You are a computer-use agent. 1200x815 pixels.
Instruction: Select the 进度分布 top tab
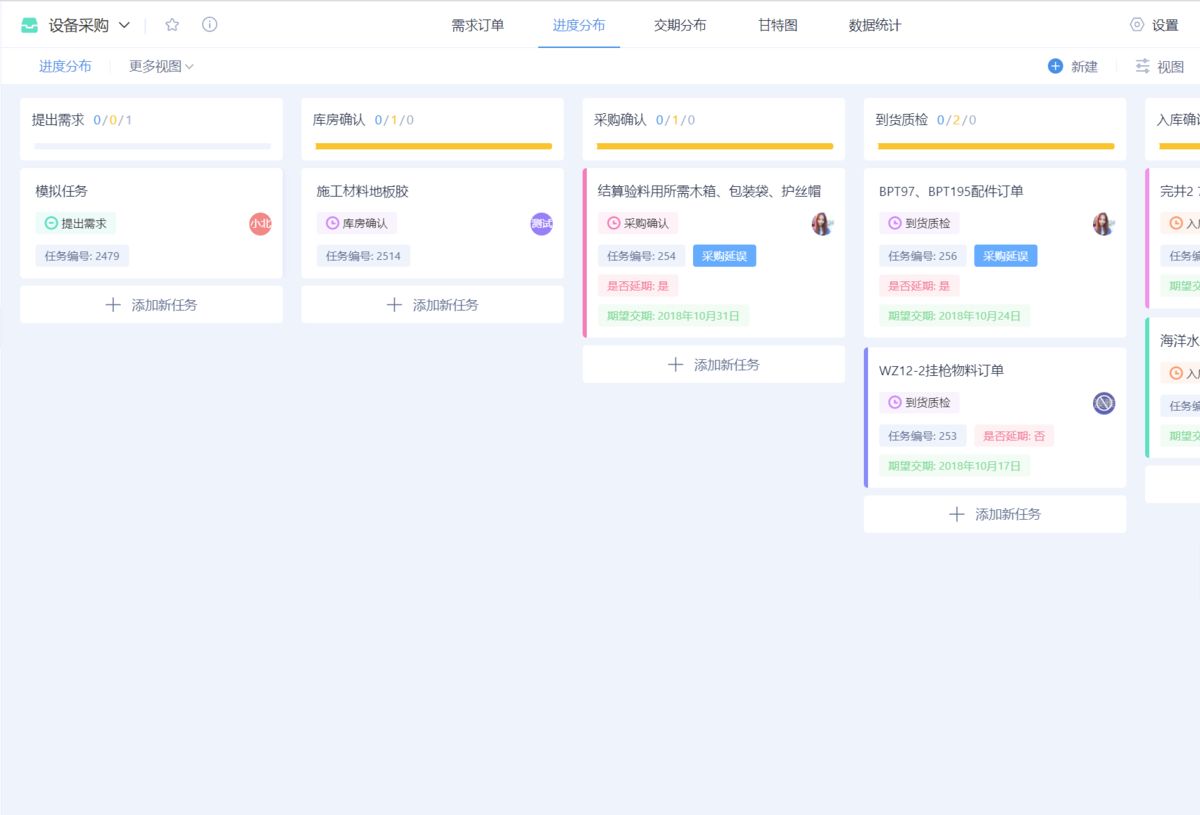pyautogui.click(x=579, y=26)
